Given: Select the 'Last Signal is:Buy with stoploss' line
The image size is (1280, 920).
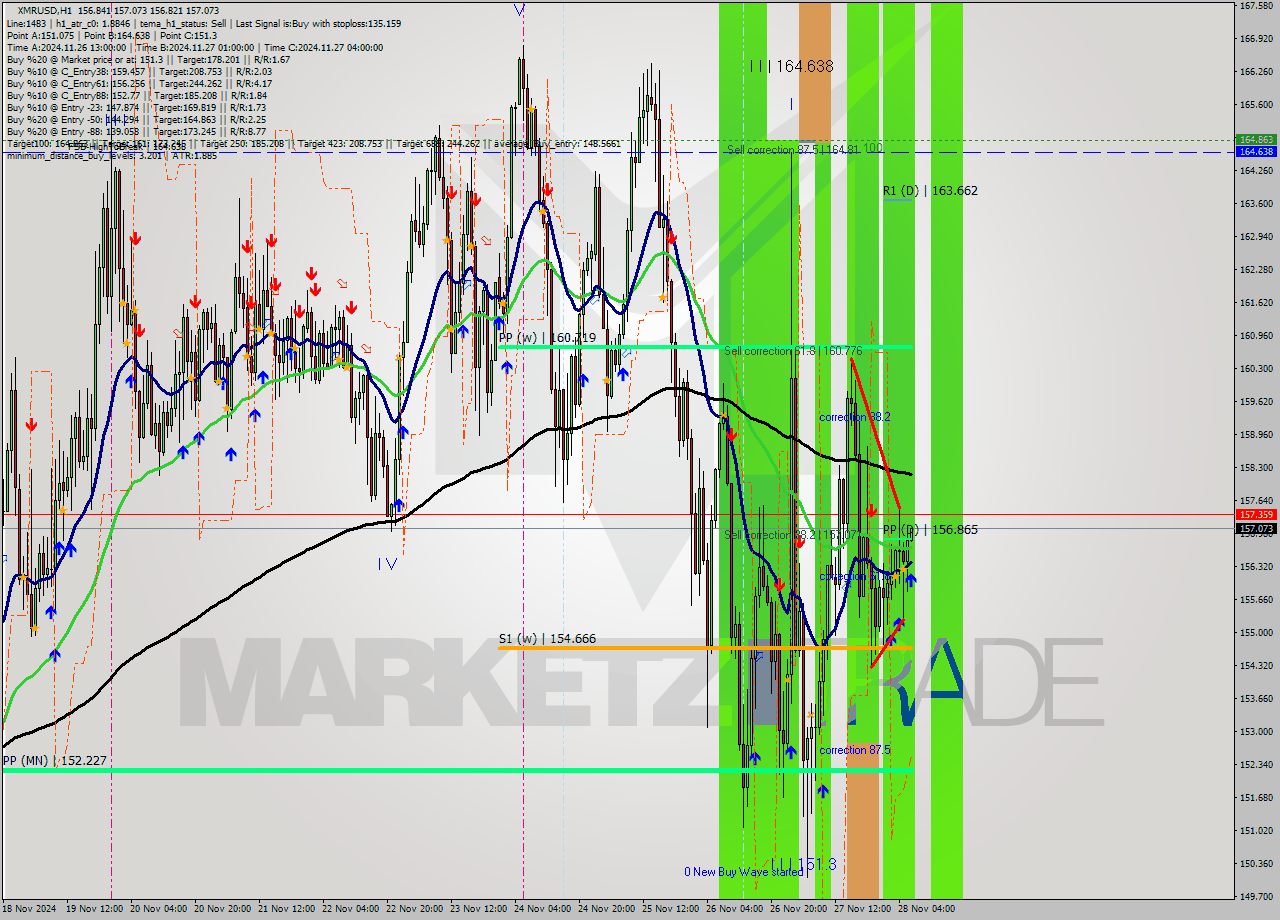Looking at the screenshot, I should click(x=318, y=23).
